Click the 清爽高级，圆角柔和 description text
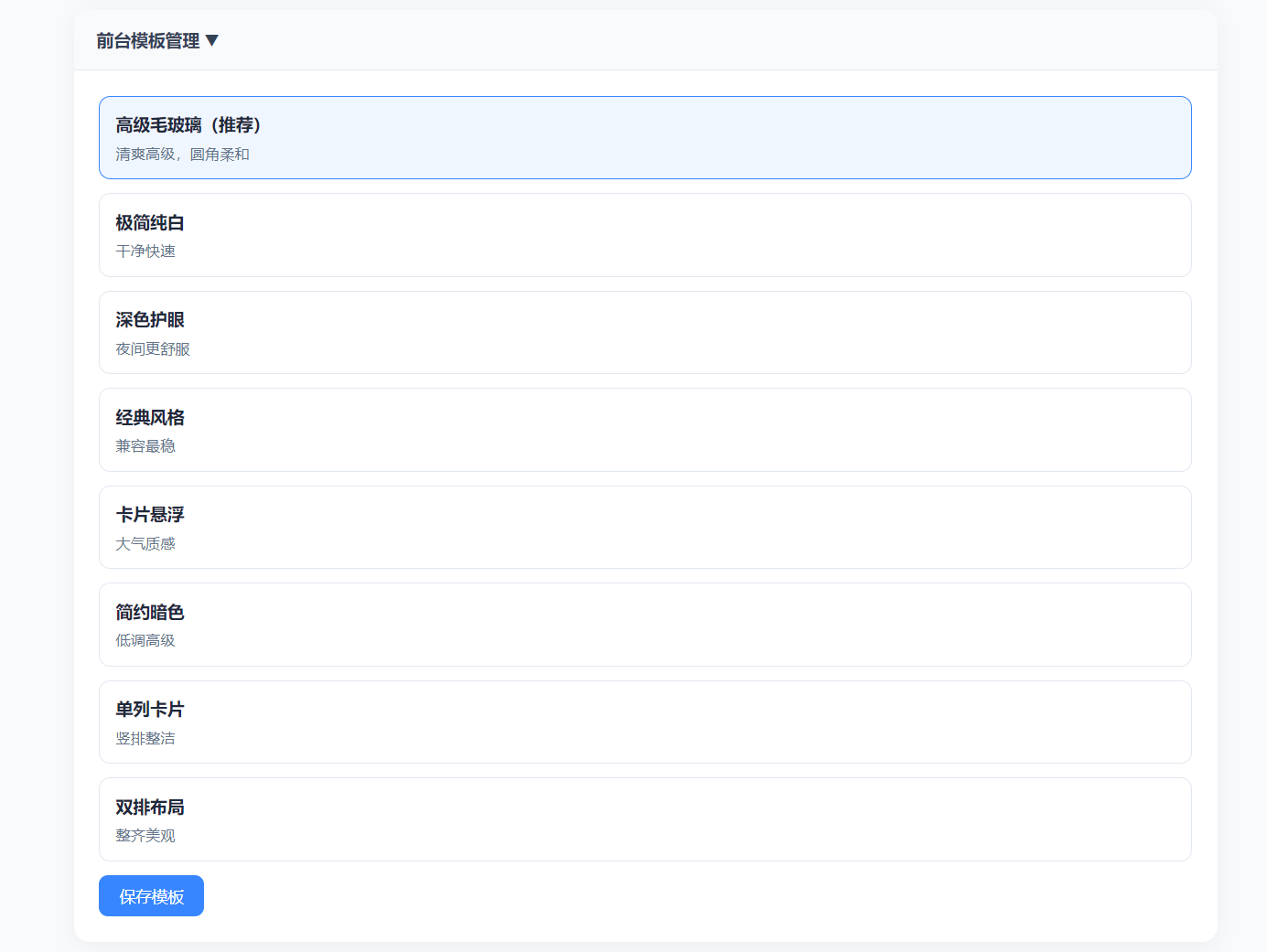 182,155
